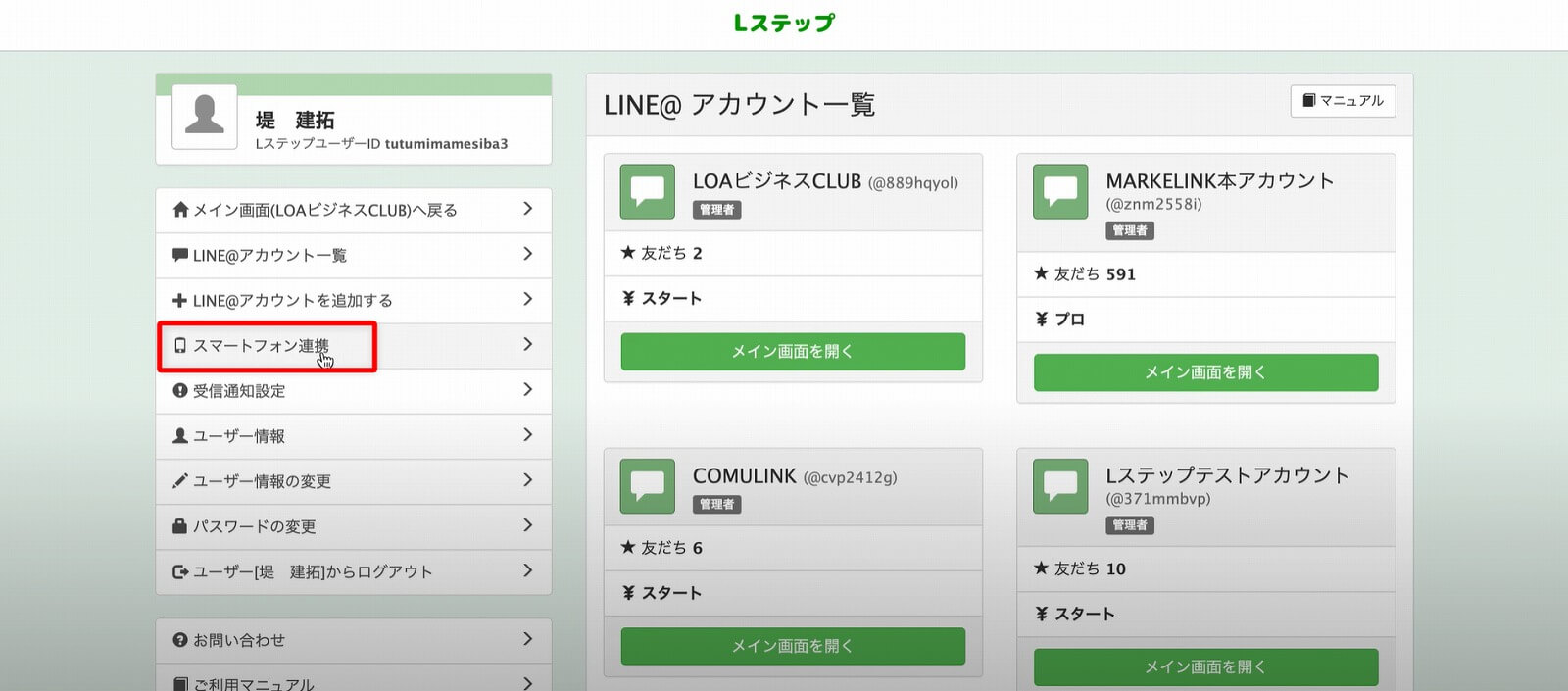This screenshot has width=1568, height=691.
Task: Click the lock icon beside パスワードの変更
Action: click(180, 526)
